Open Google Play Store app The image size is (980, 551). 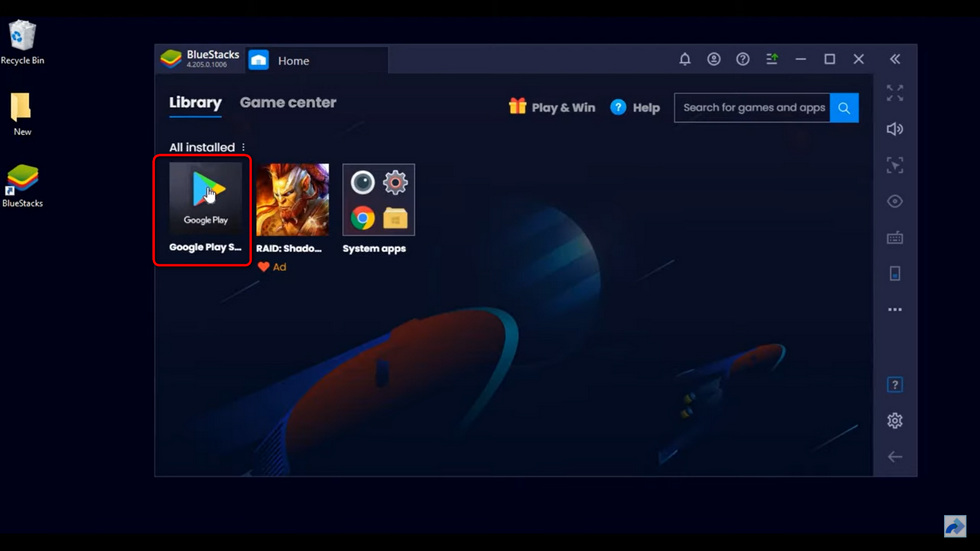(x=206, y=208)
